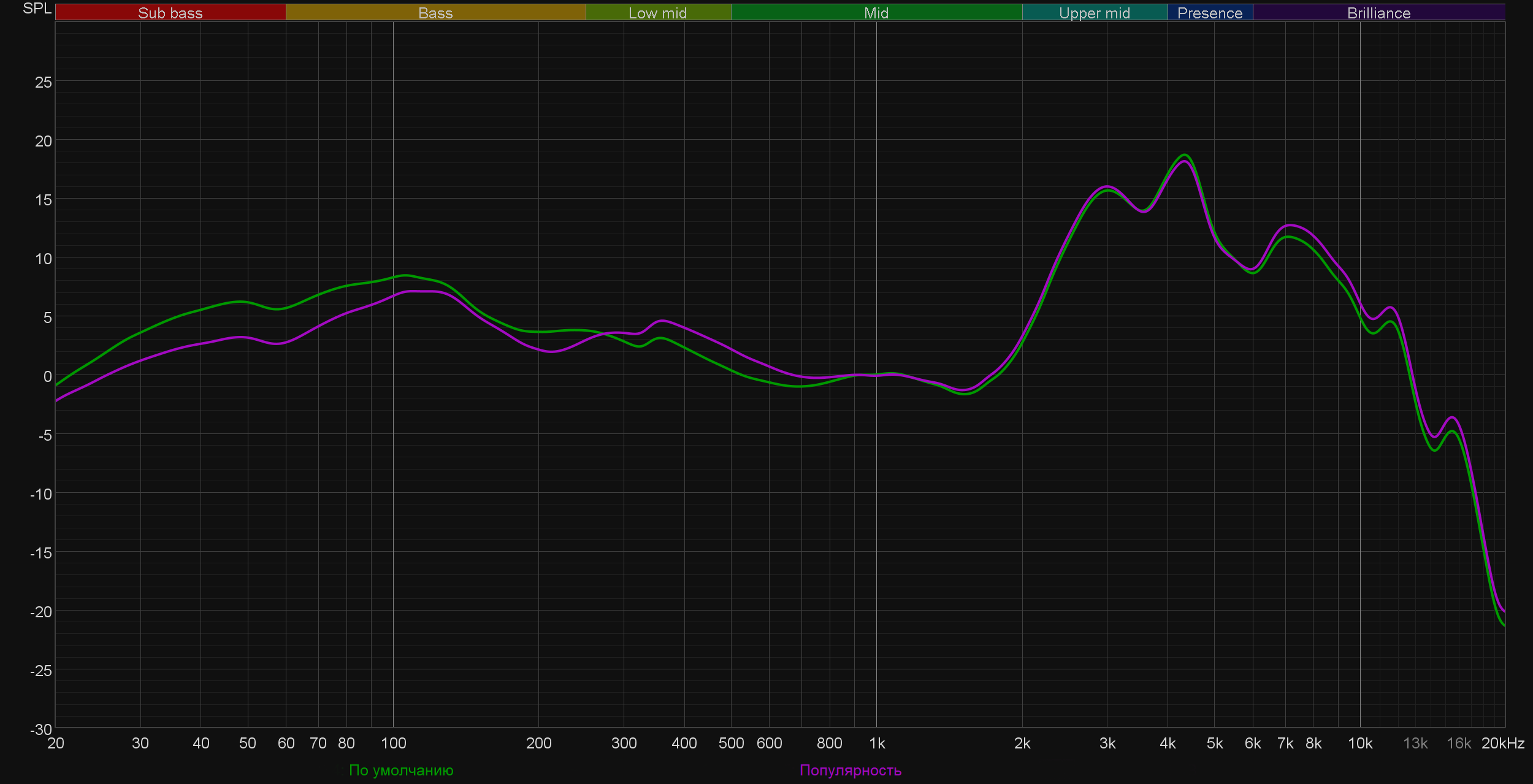
Task: Click the 100 Hz axis tick label
Action: pyautogui.click(x=393, y=744)
